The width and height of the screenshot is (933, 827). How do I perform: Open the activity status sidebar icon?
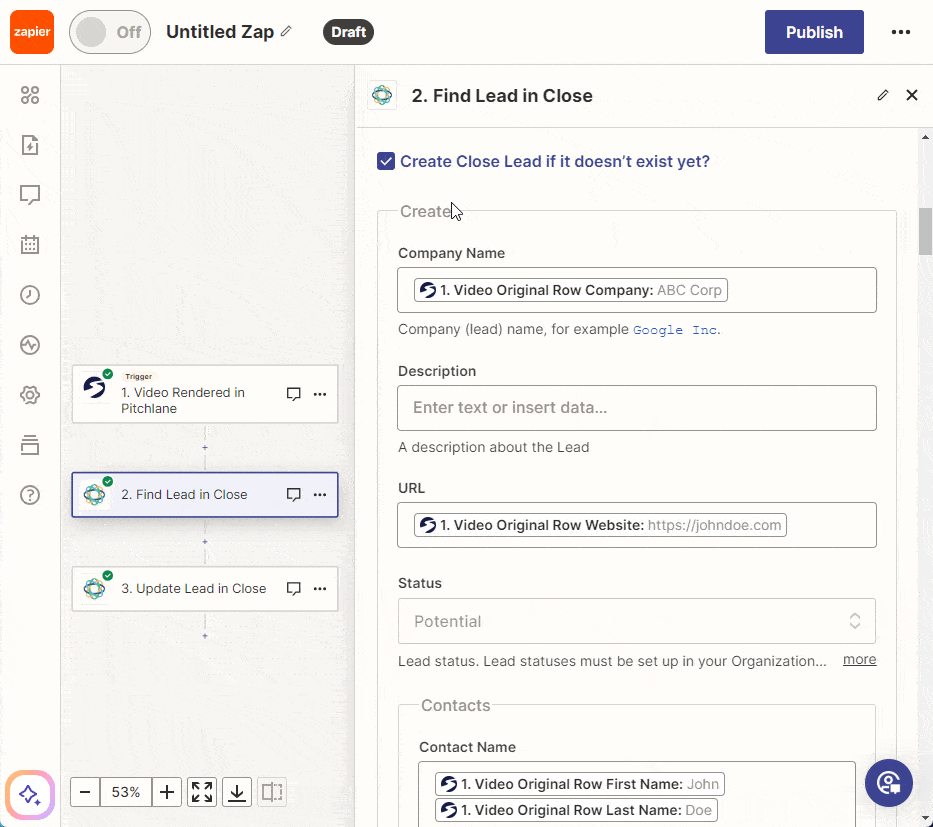coord(30,344)
